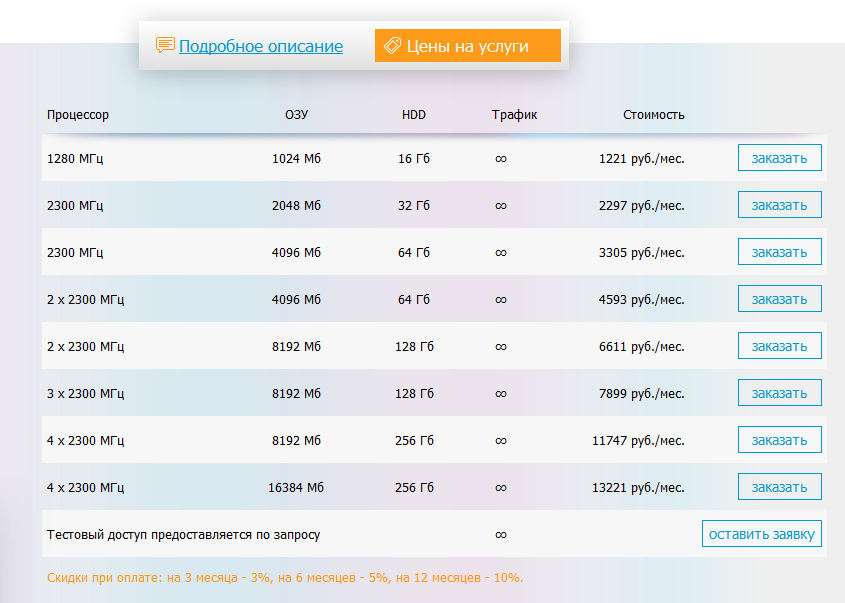The width and height of the screenshot is (845, 603).
Task: Click the infinity symbol in the test access row
Action: point(501,535)
